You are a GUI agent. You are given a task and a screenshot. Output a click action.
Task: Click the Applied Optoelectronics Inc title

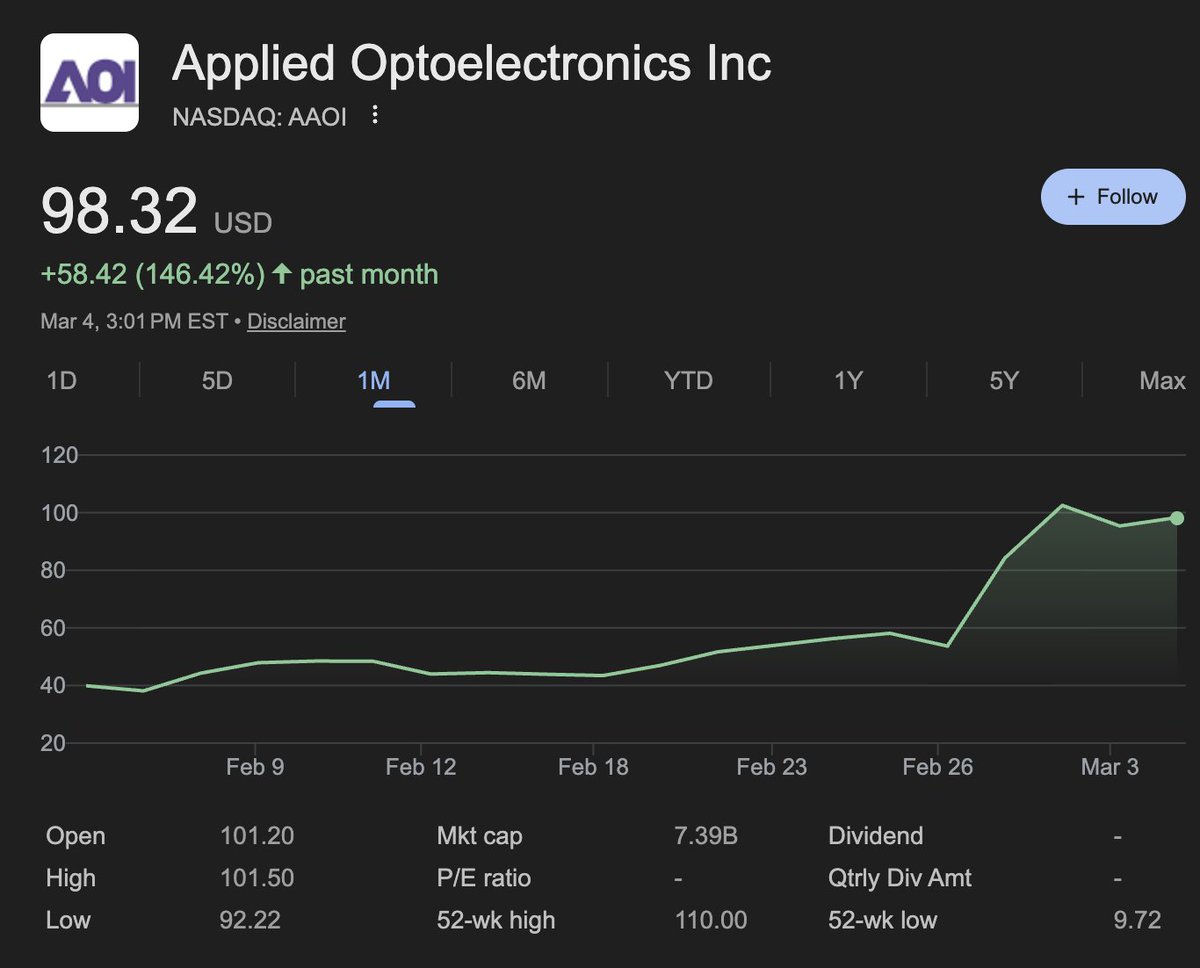tap(472, 64)
